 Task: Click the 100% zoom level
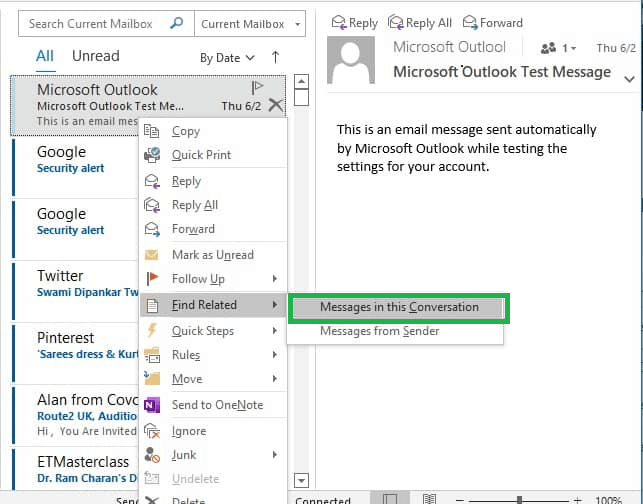pos(609,500)
